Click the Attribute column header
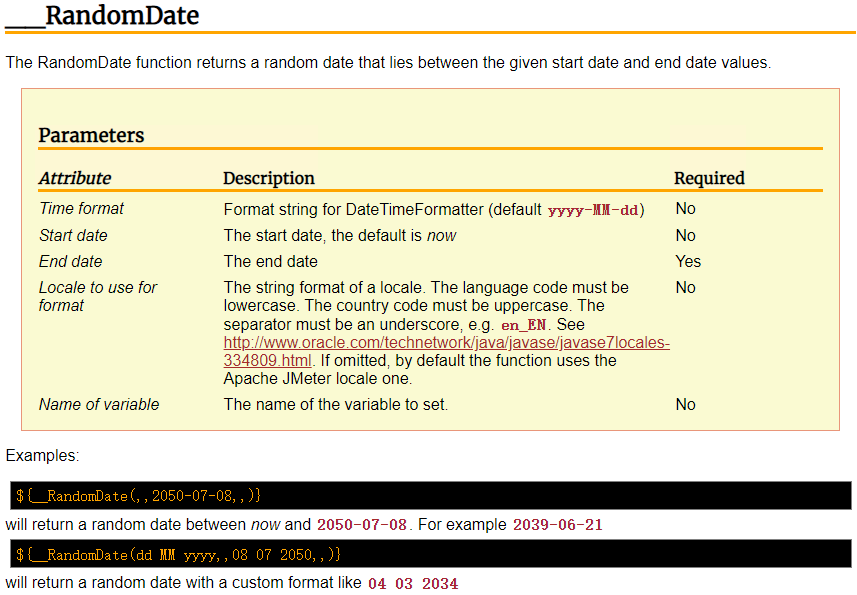This screenshot has height=595, width=857. [x=75, y=178]
